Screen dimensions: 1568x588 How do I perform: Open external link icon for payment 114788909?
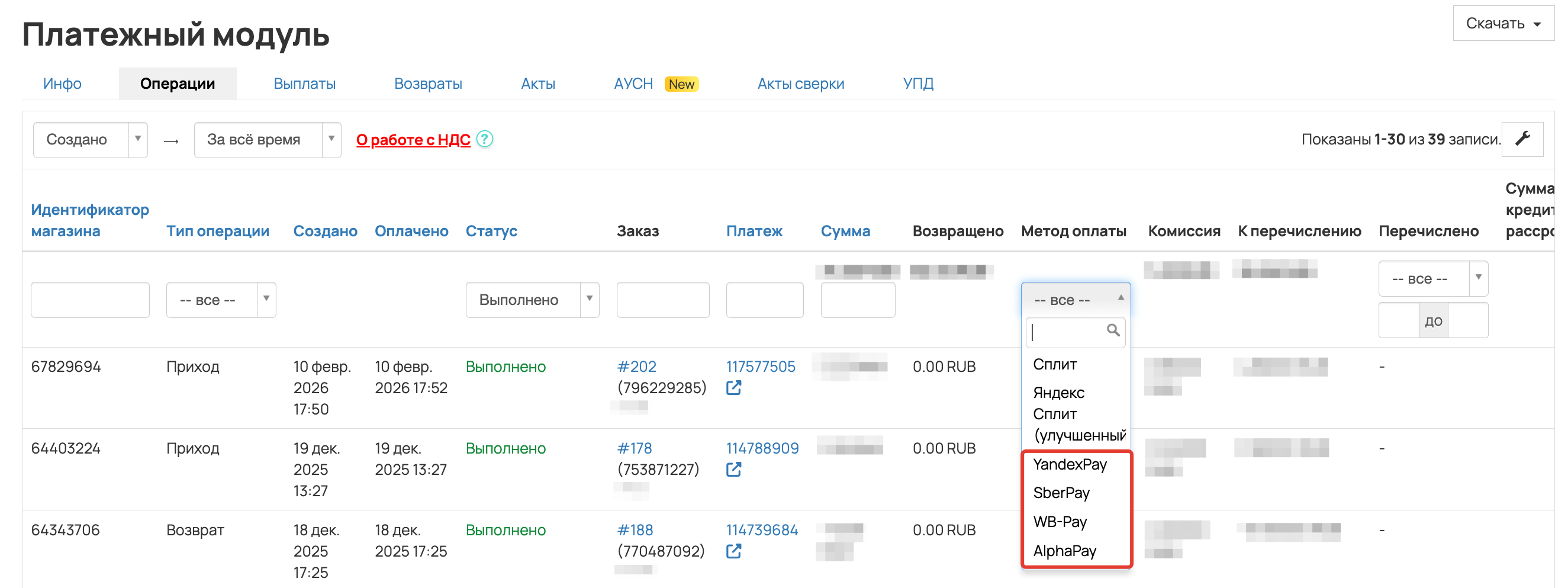(733, 470)
